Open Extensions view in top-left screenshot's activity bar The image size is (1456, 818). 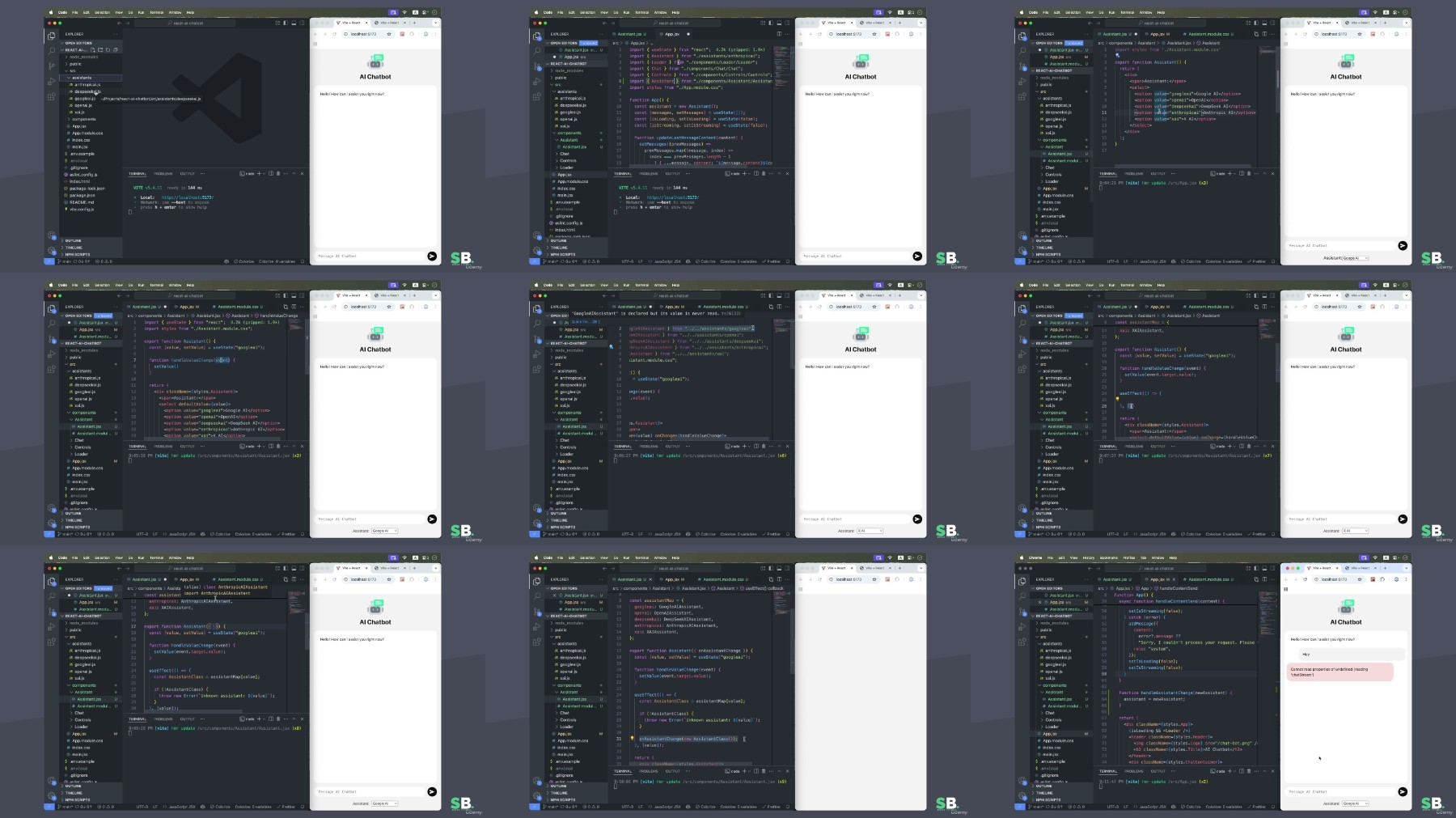(x=52, y=96)
